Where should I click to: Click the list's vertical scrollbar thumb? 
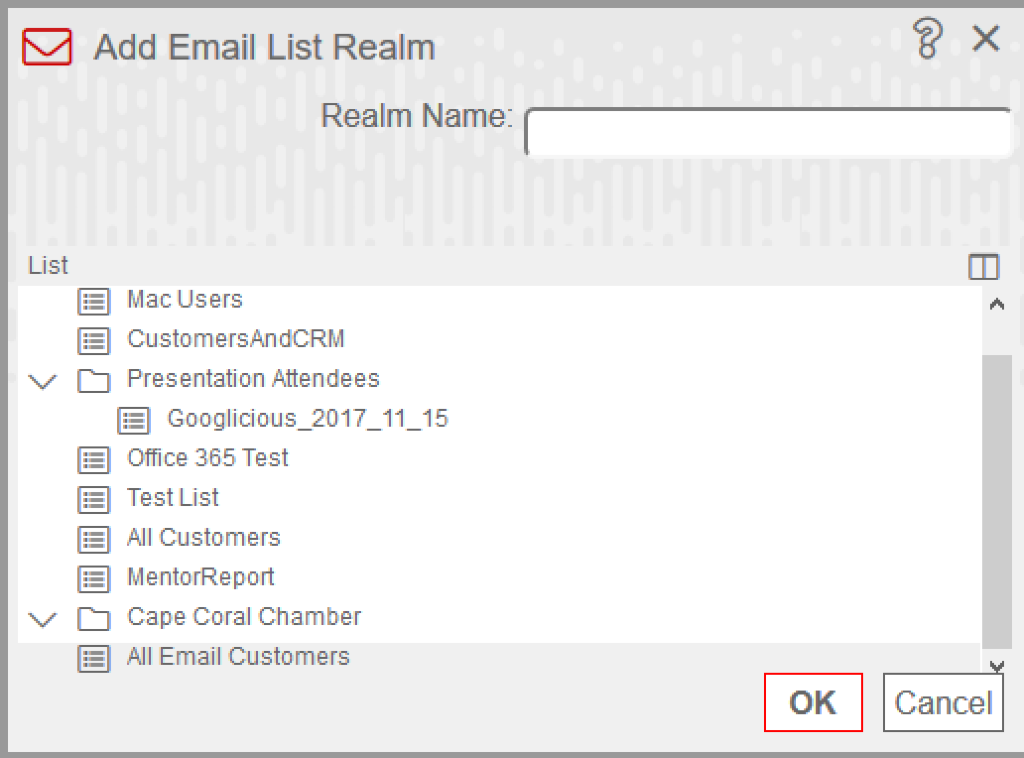(x=997, y=501)
